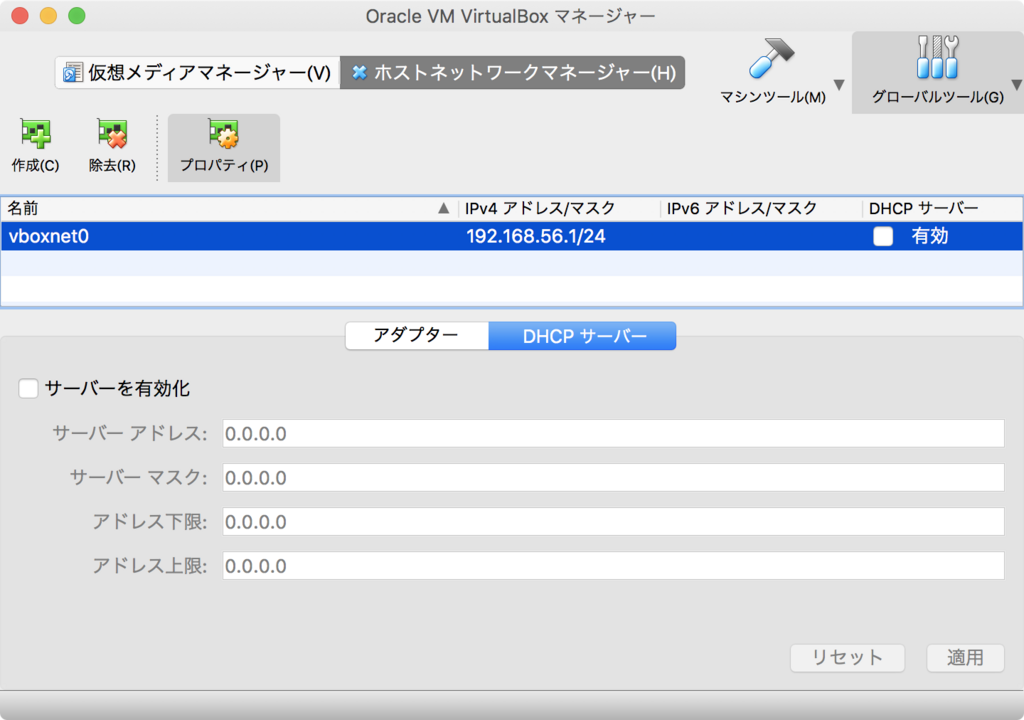
Task: Click the 192.168.56.1/24 address cell
Action: click(x=536, y=236)
